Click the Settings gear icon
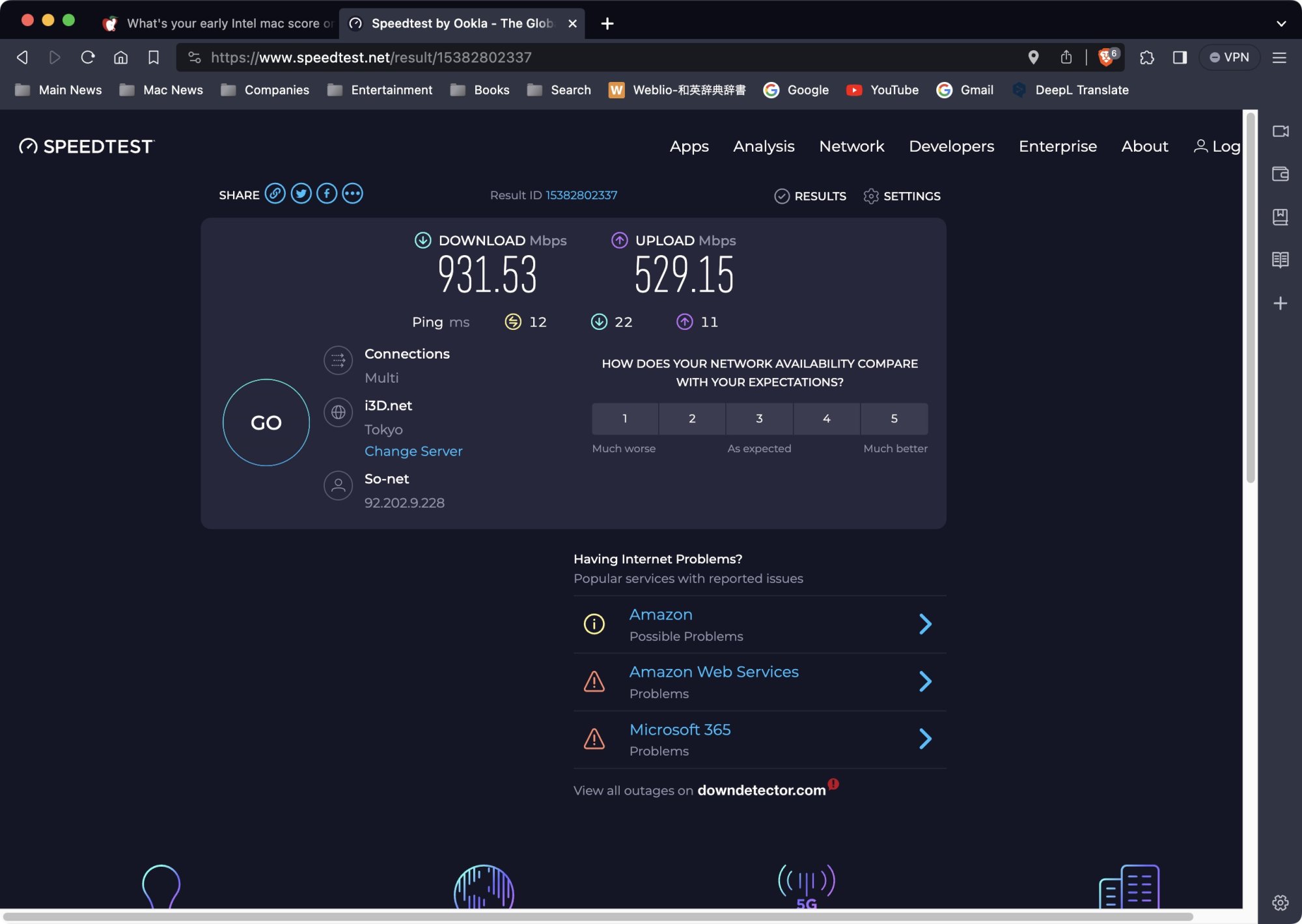Viewport: 1302px width, 924px height. 871,196
